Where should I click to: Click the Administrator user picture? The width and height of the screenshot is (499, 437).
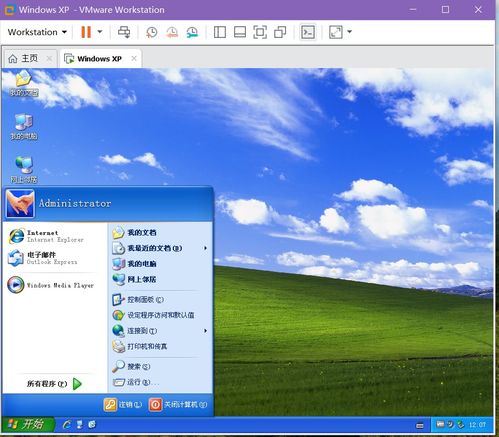(20, 203)
